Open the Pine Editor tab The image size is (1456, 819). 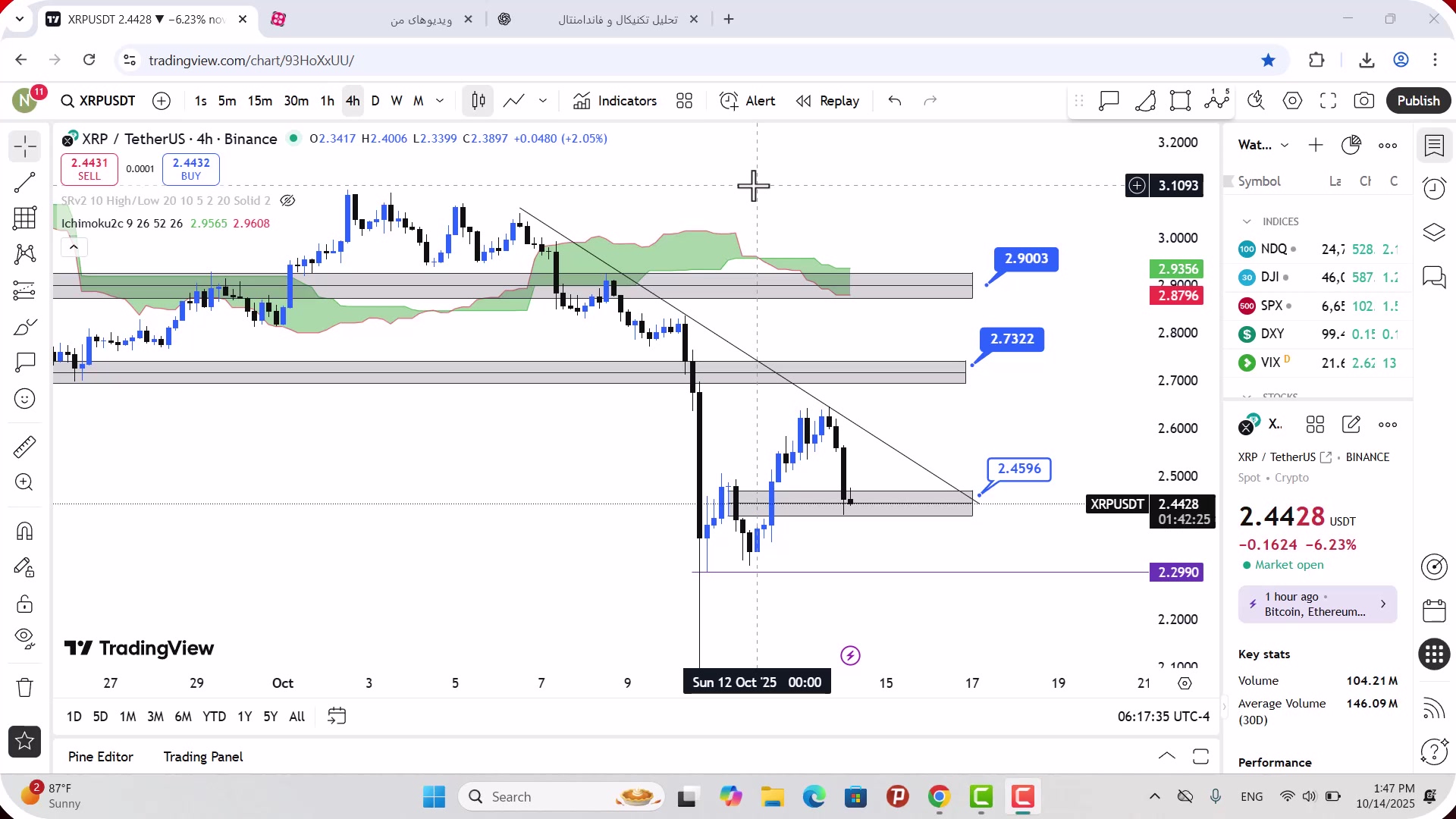click(x=100, y=757)
